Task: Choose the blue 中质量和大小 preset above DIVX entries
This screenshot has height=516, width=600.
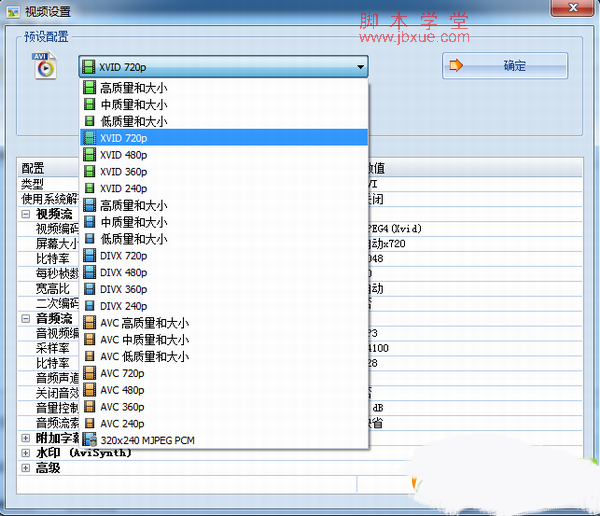Action: (224, 222)
